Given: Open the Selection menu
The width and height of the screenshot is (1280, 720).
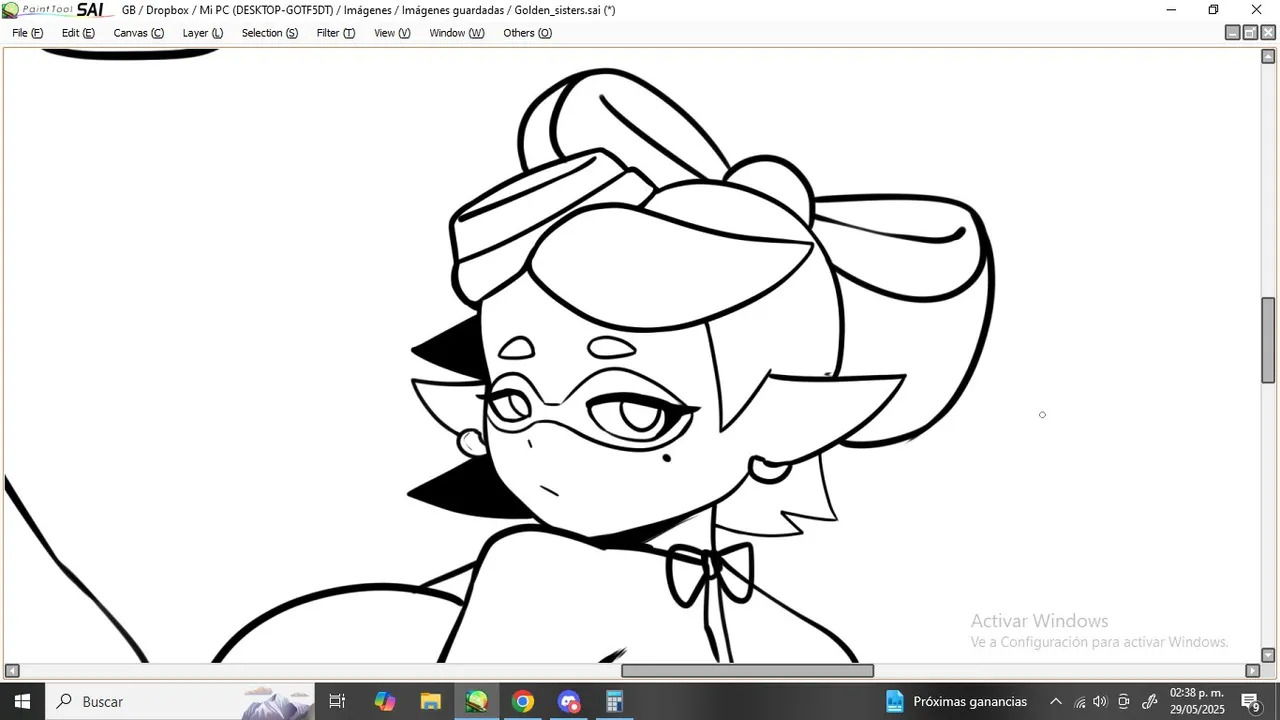Looking at the screenshot, I should (x=270, y=33).
